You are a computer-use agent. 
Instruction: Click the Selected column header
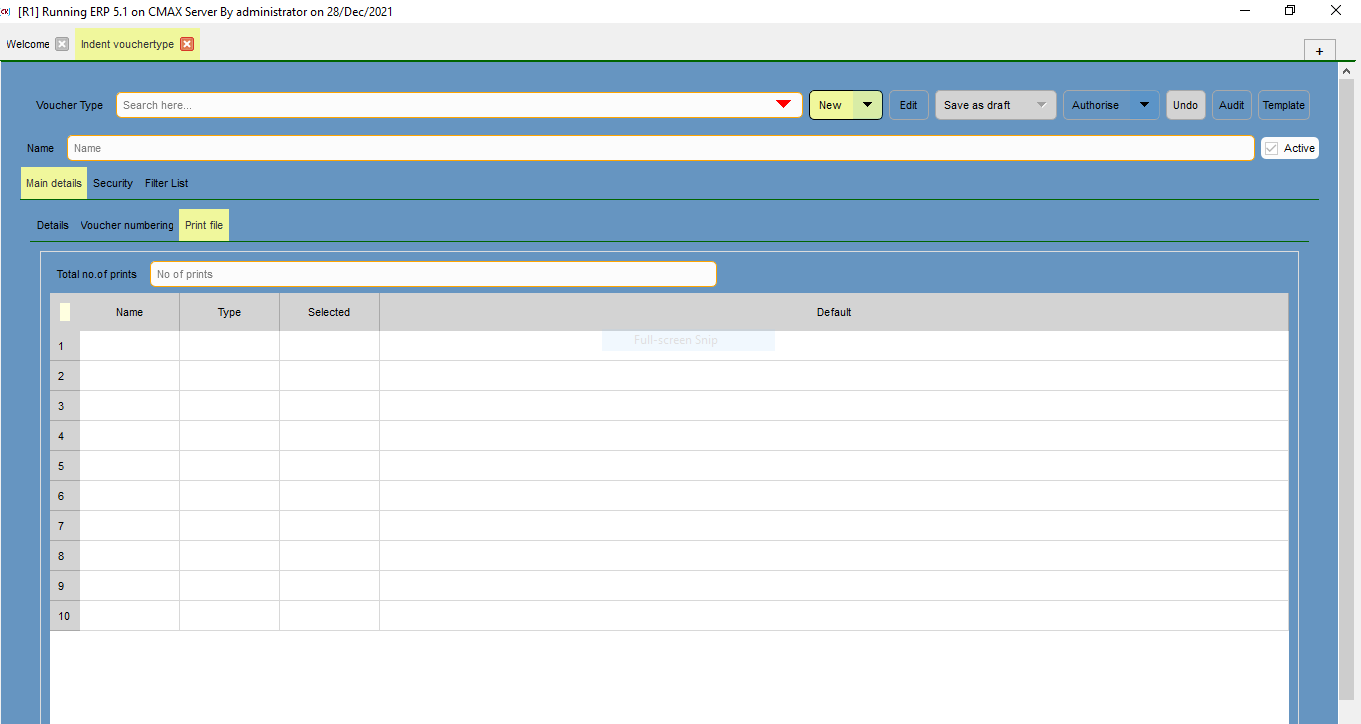[329, 312]
